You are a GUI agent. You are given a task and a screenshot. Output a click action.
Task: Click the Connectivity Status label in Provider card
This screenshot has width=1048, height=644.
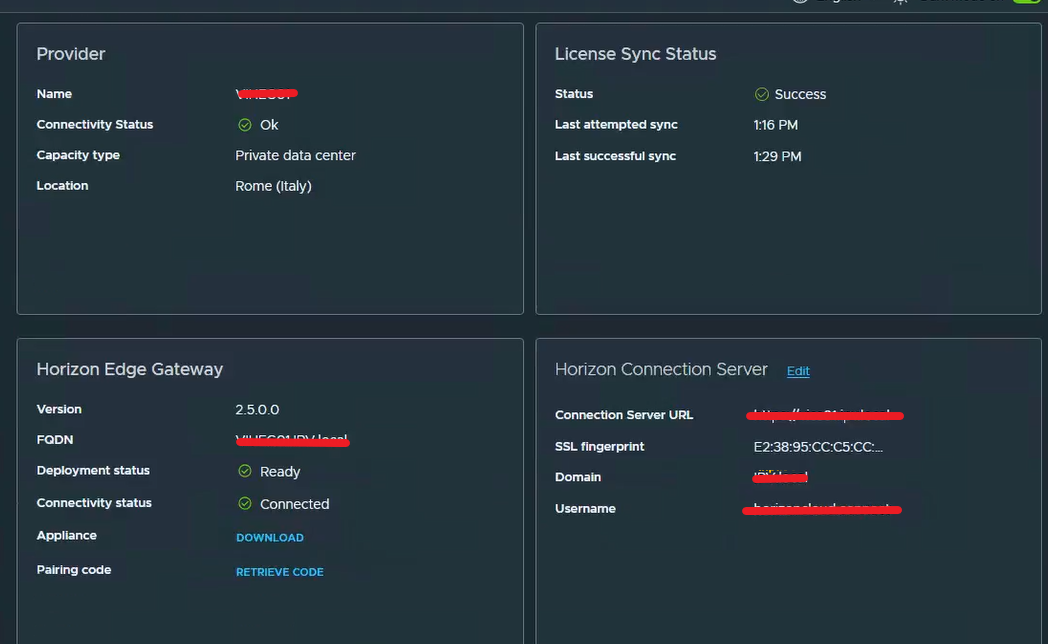[95, 125]
